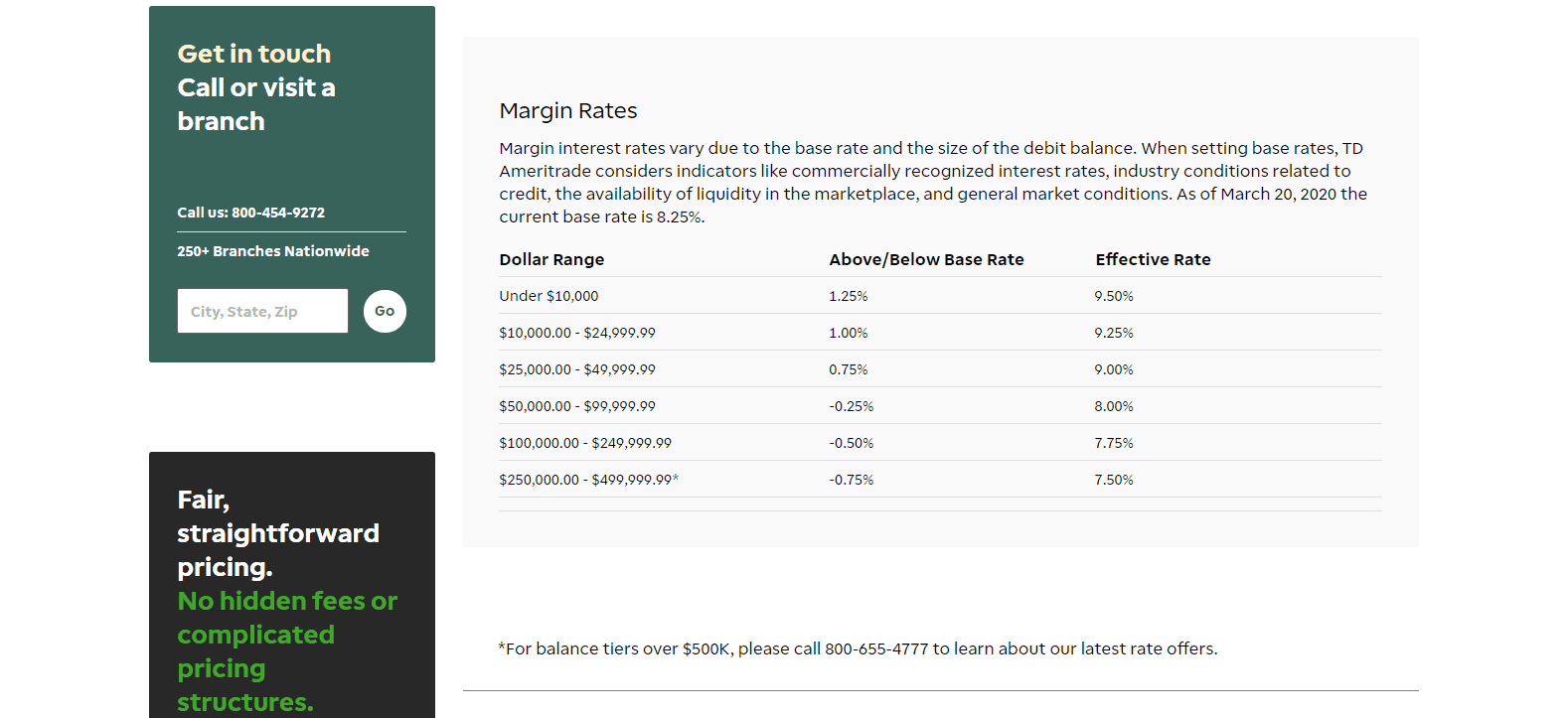The image size is (1568, 718).
Task: Click the Above/Below Base Rate column header
Action: click(x=926, y=259)
